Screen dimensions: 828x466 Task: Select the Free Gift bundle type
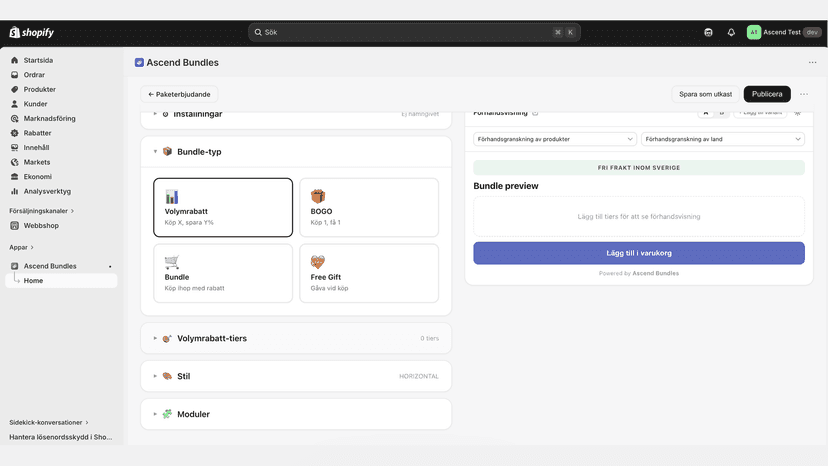pos(369,273)
